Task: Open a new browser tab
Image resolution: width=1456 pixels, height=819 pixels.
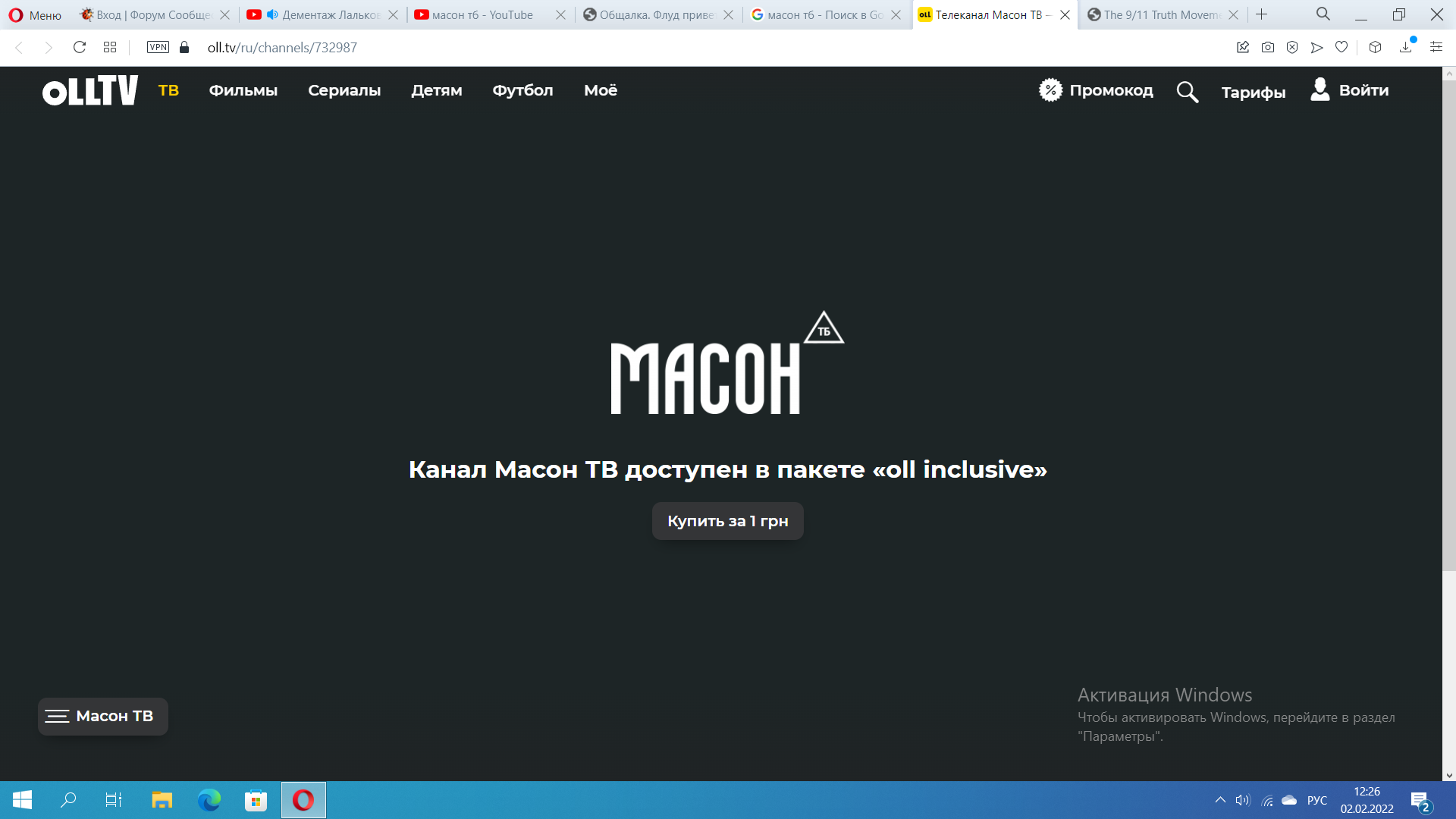Action: (x=1262, y=14)
